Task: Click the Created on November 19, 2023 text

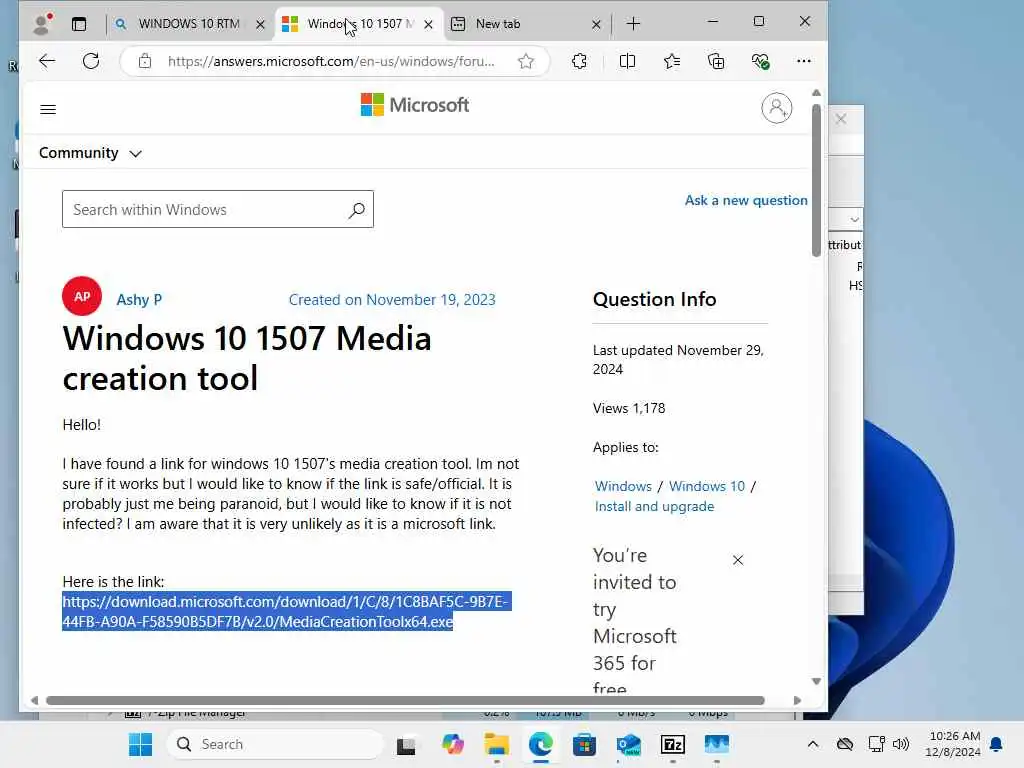Action: pos(392,300)
